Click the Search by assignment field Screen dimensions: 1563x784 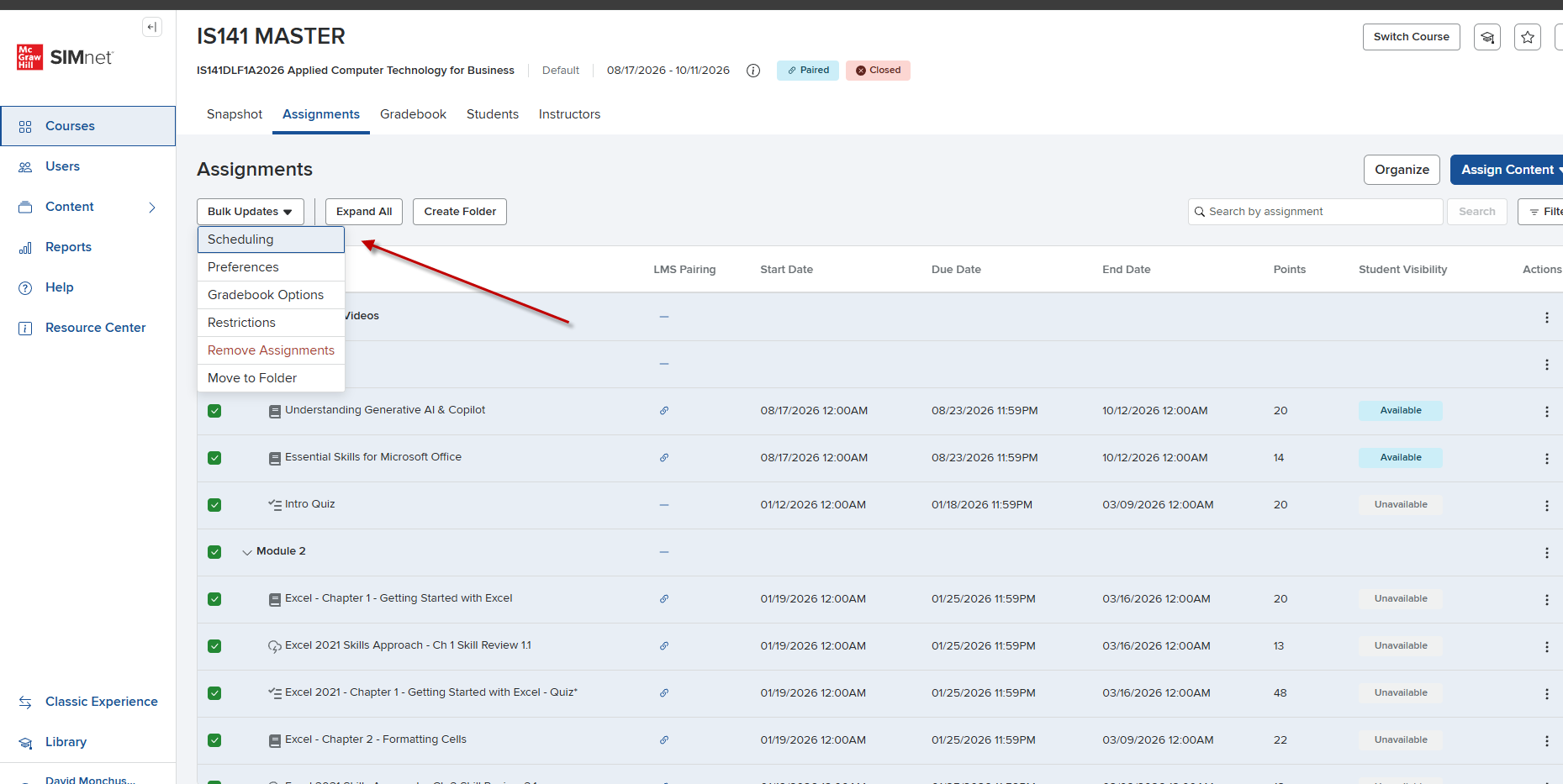[x=1316, y=212]
